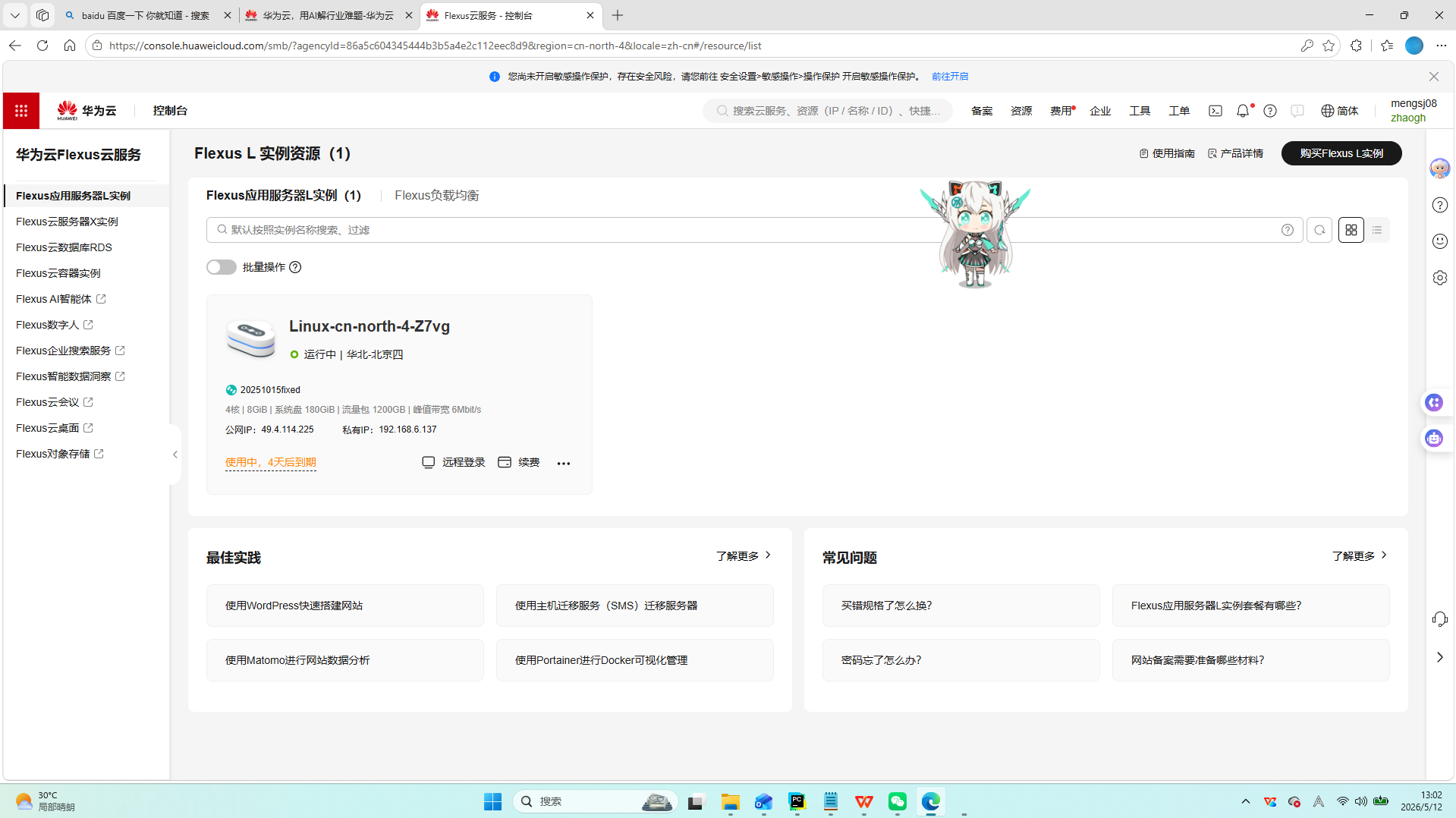Viewport: 1456px width, 818px height.
Task: Open Flexus智能数据洞察 in sidebar
Action: point(70,376)
